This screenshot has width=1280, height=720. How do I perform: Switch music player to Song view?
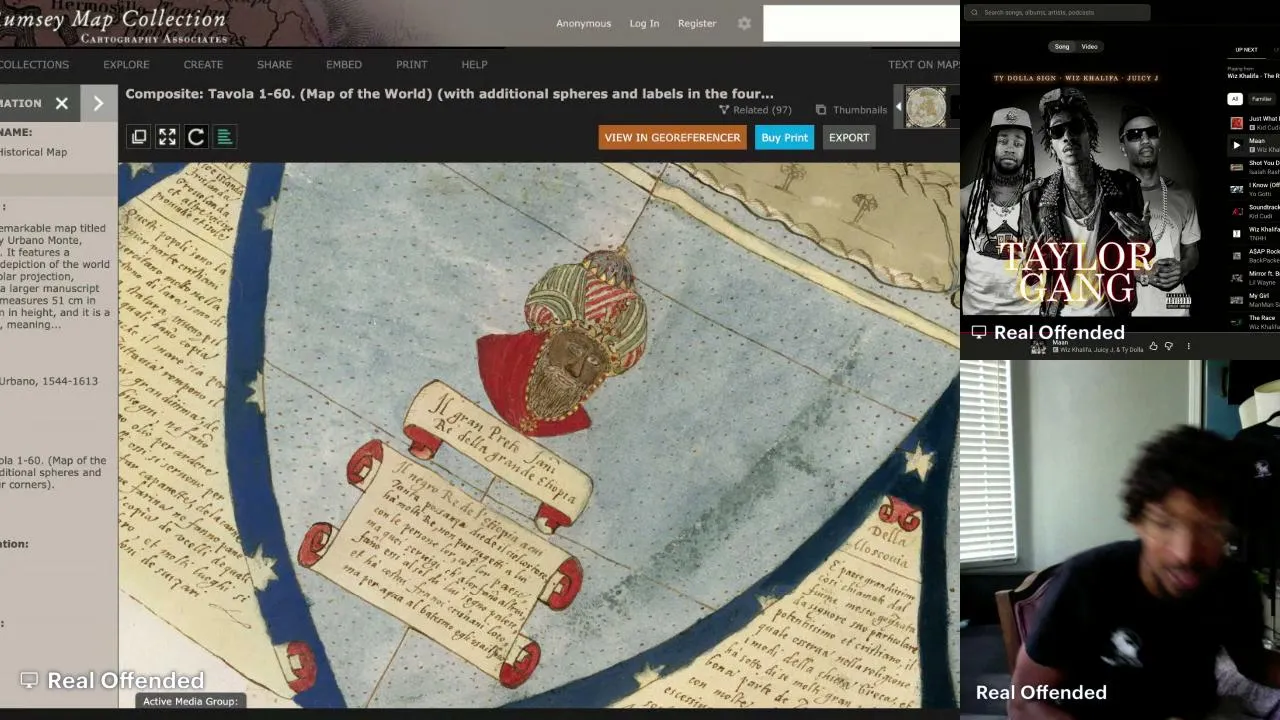coord(1062,47)
